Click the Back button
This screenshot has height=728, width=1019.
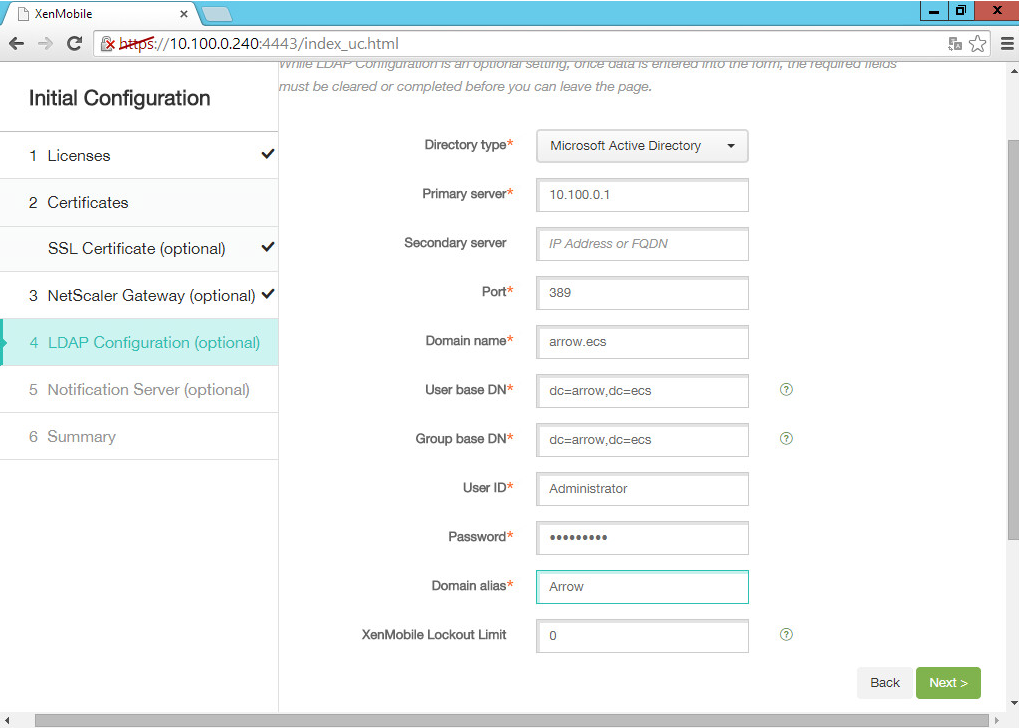click(x=884, y=682)
